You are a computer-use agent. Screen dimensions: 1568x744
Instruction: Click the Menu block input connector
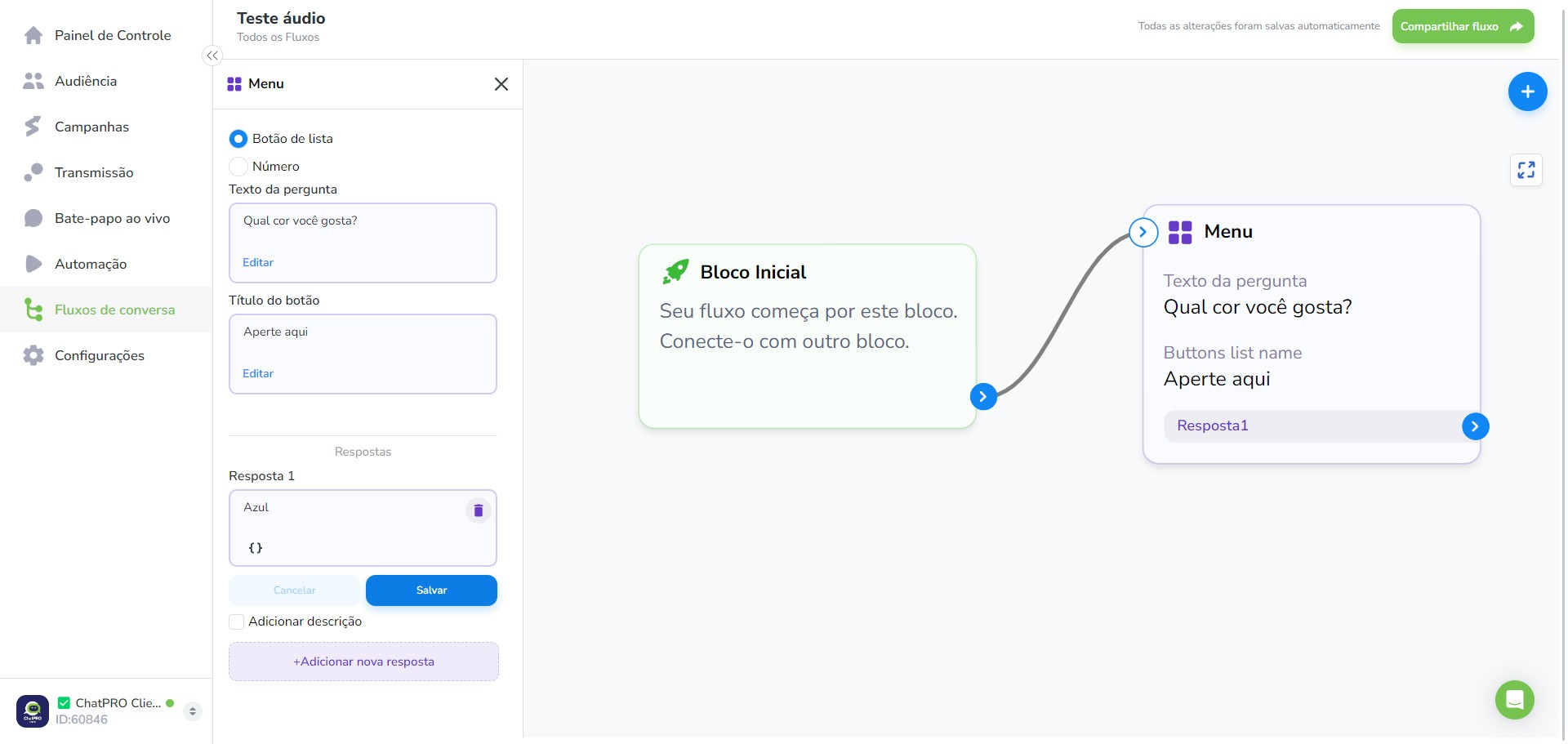pos(1143,232)
